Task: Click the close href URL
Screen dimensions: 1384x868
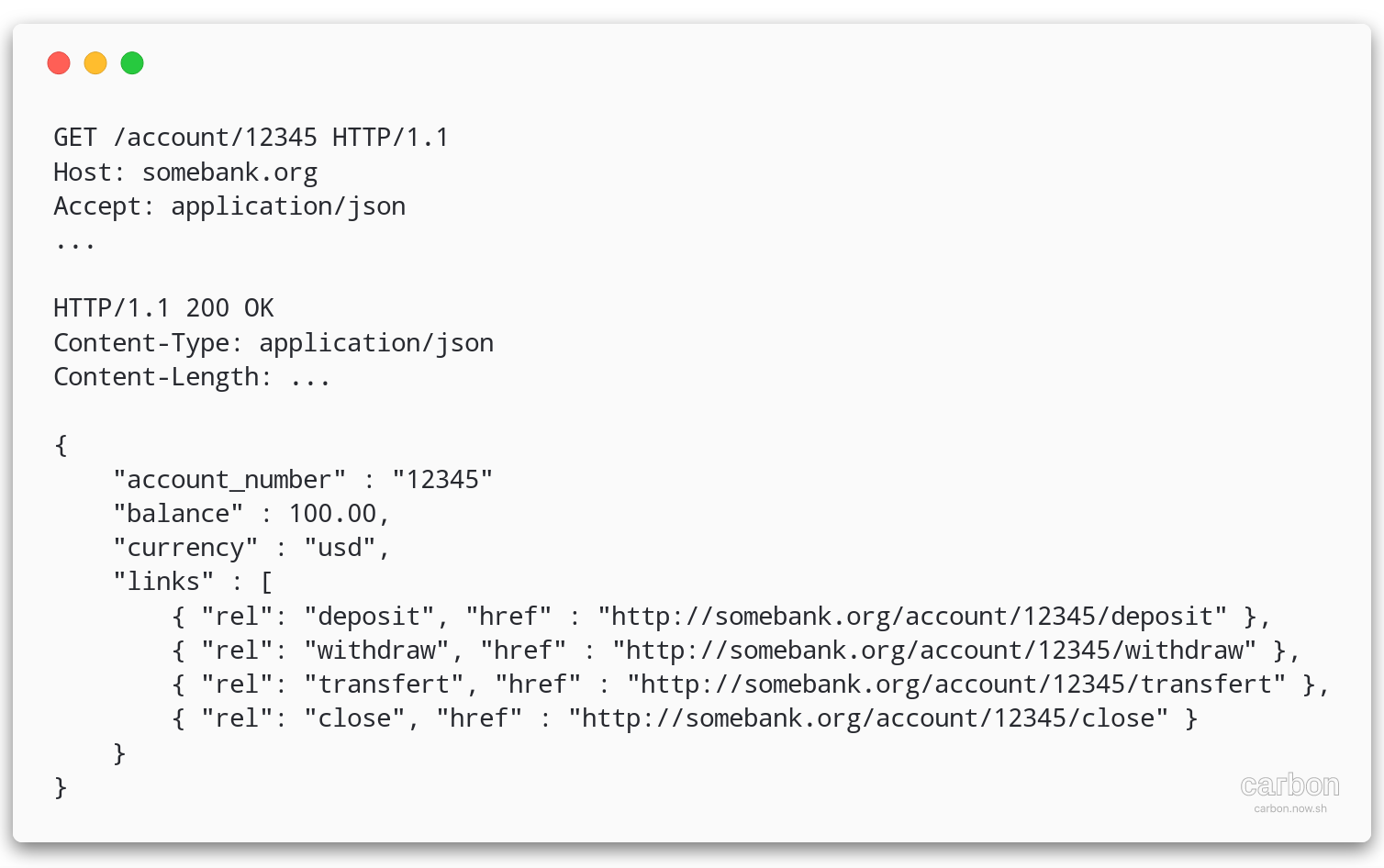Action: coord(868,718)
